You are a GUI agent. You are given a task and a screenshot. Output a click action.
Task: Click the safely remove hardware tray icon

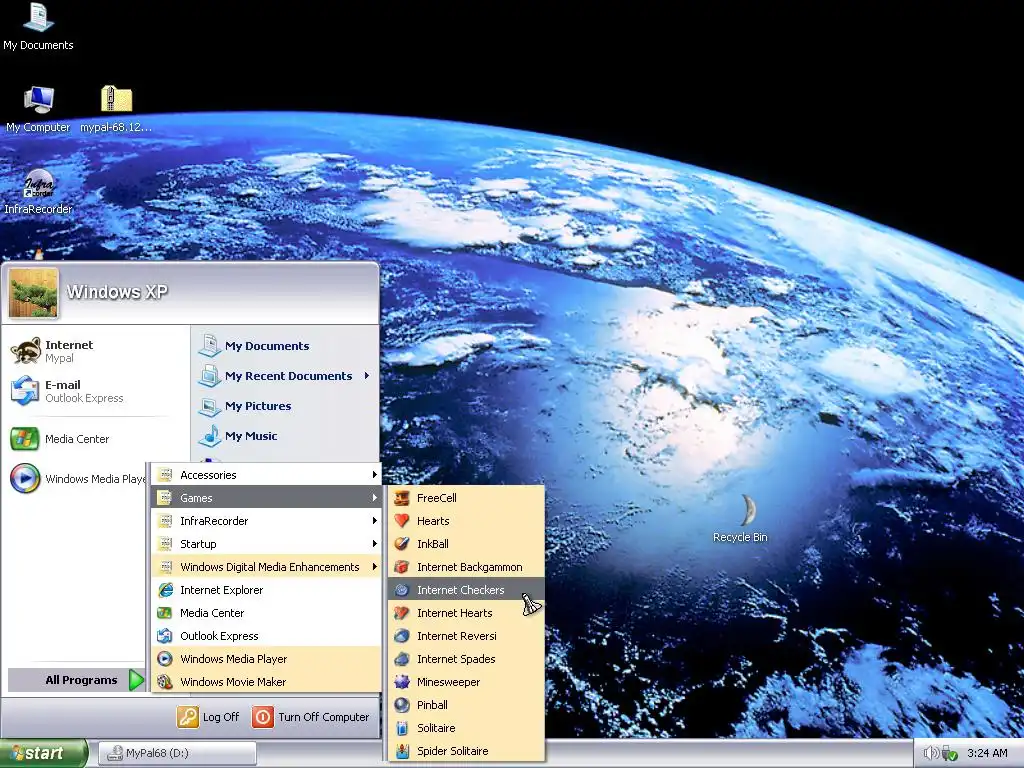coord(949,753)
